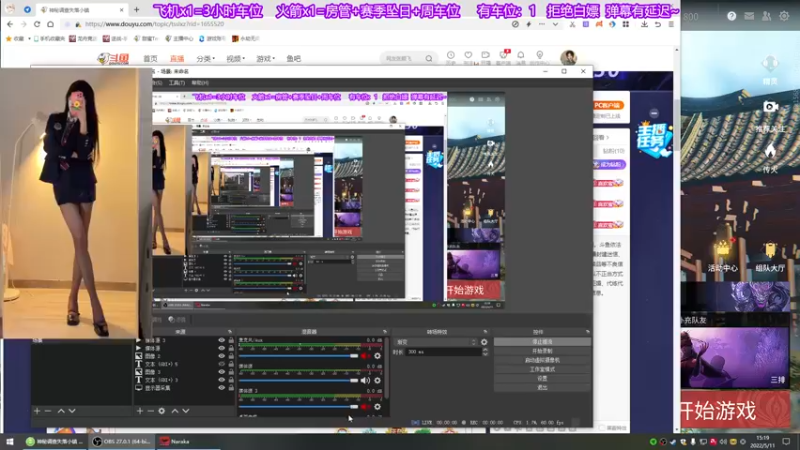Mute the 媒体源 mixer channel speaker
The height and width of the screenshot is (450, 800).
point(365,380)
